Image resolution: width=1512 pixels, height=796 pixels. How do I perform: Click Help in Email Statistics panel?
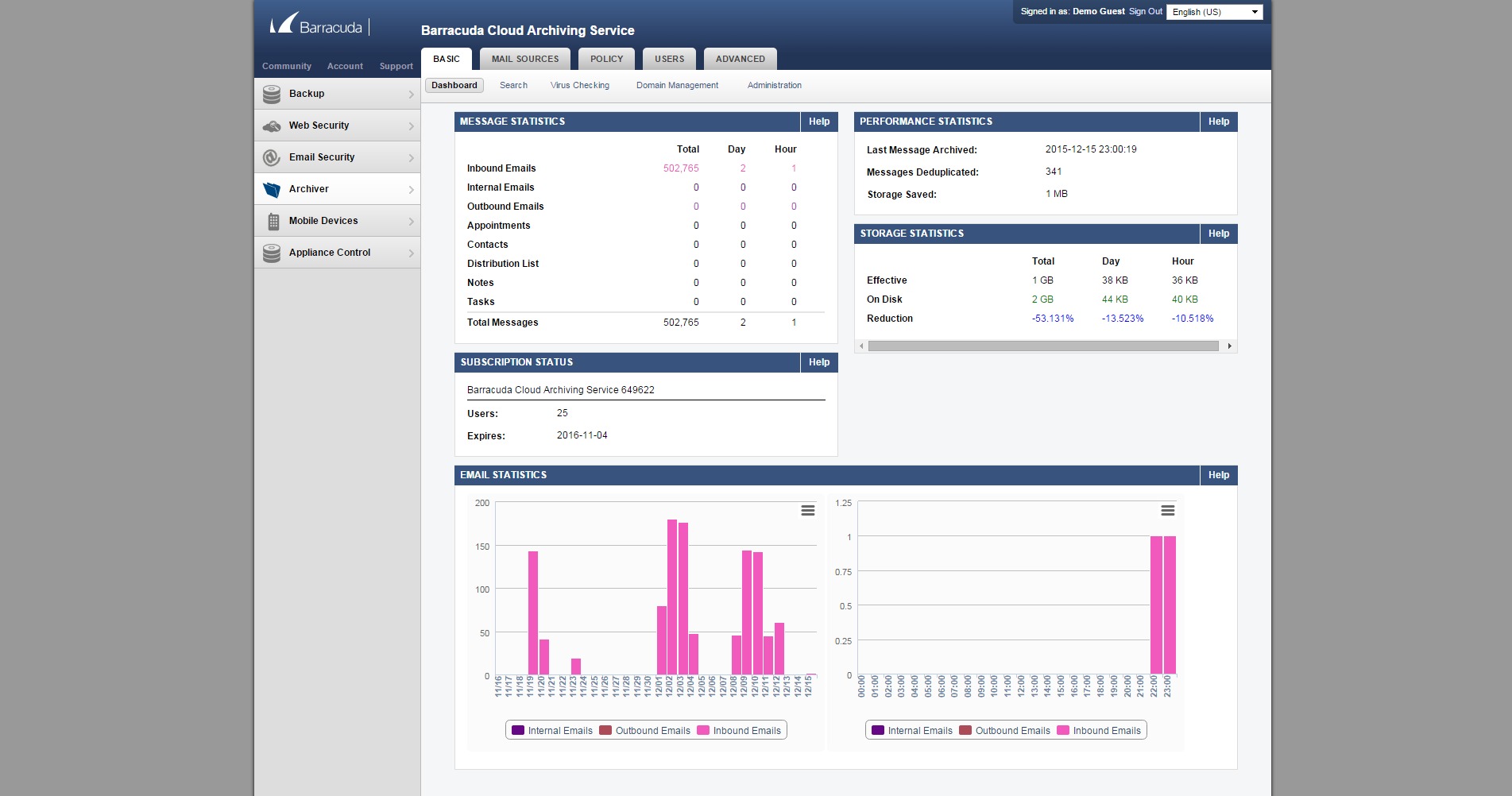tap(1219, 475)
